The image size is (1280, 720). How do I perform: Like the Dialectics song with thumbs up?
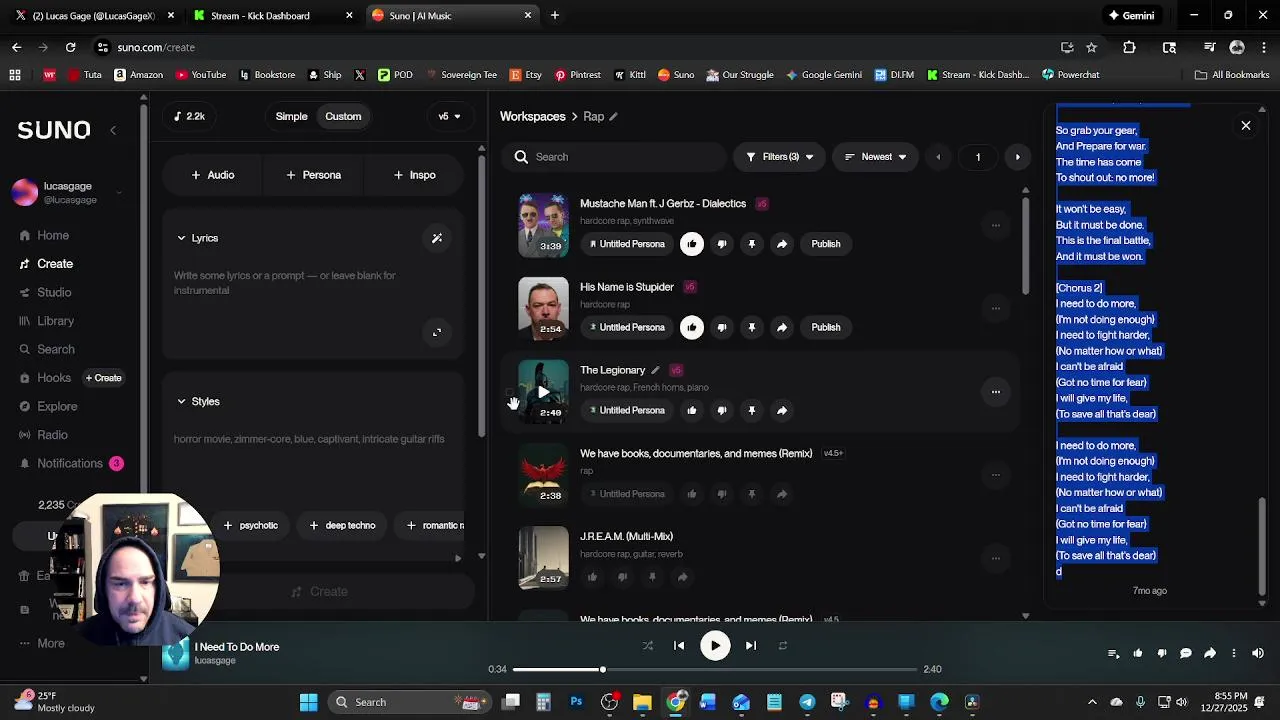[x=691, y=244]
